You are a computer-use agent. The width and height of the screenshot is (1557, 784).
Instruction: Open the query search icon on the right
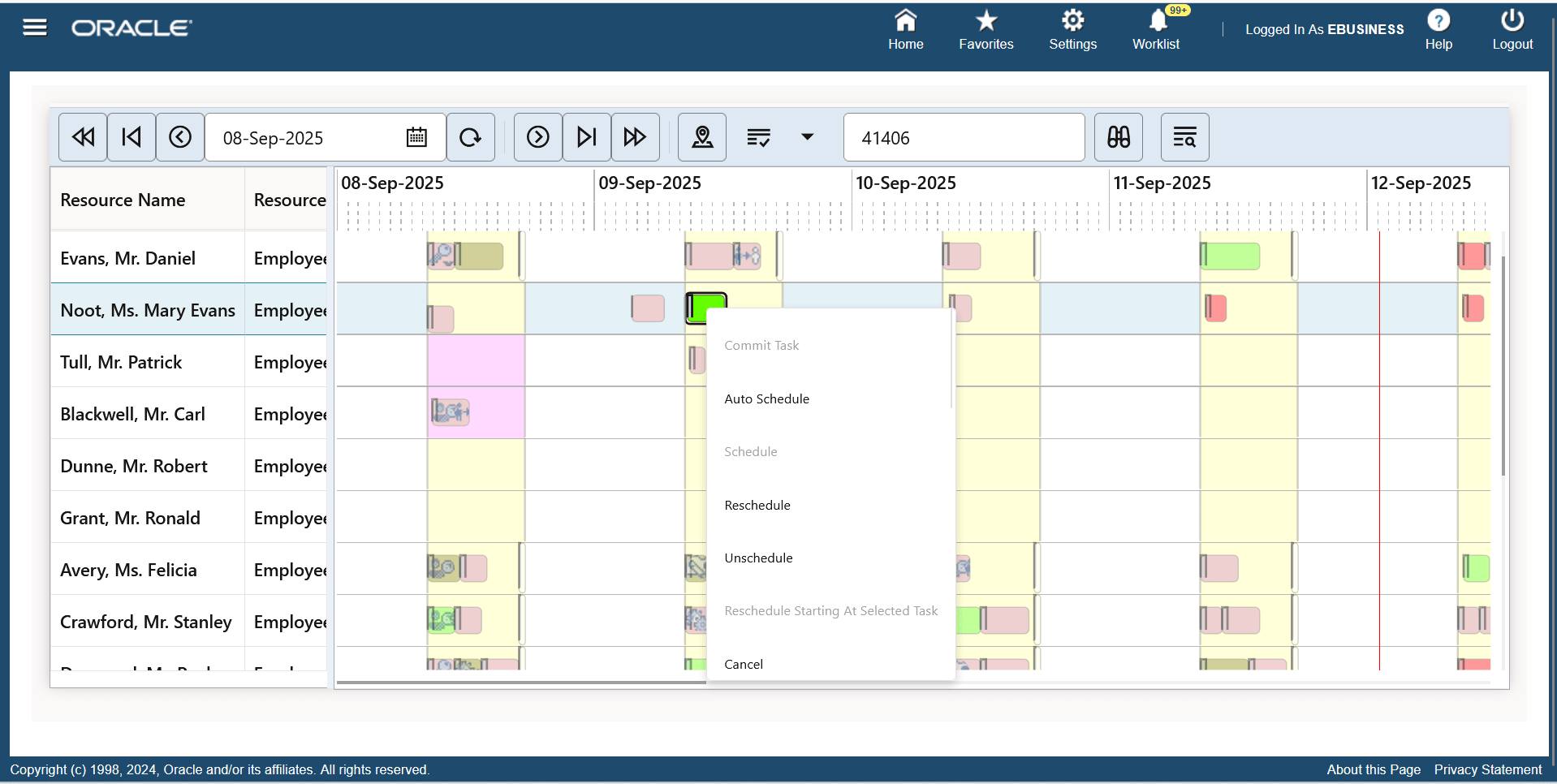[1184, 137]
